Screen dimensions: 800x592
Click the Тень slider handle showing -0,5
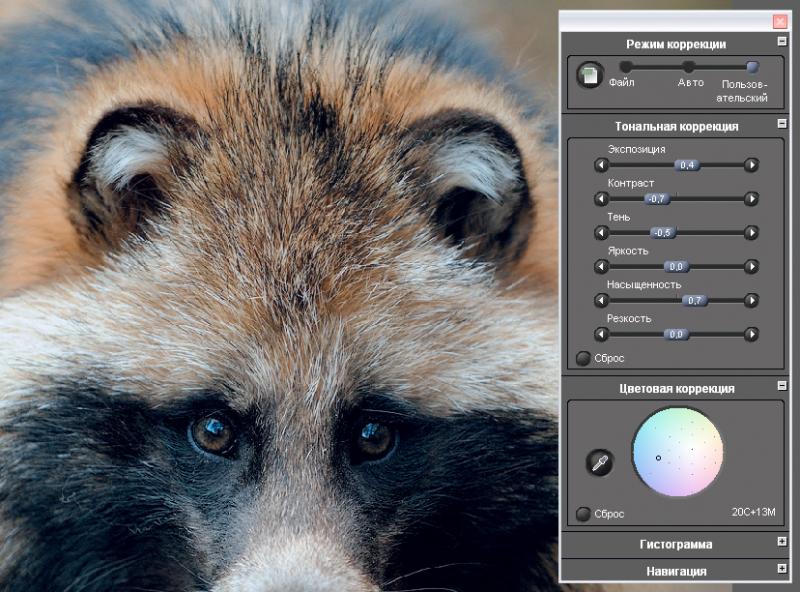(663, 233)
